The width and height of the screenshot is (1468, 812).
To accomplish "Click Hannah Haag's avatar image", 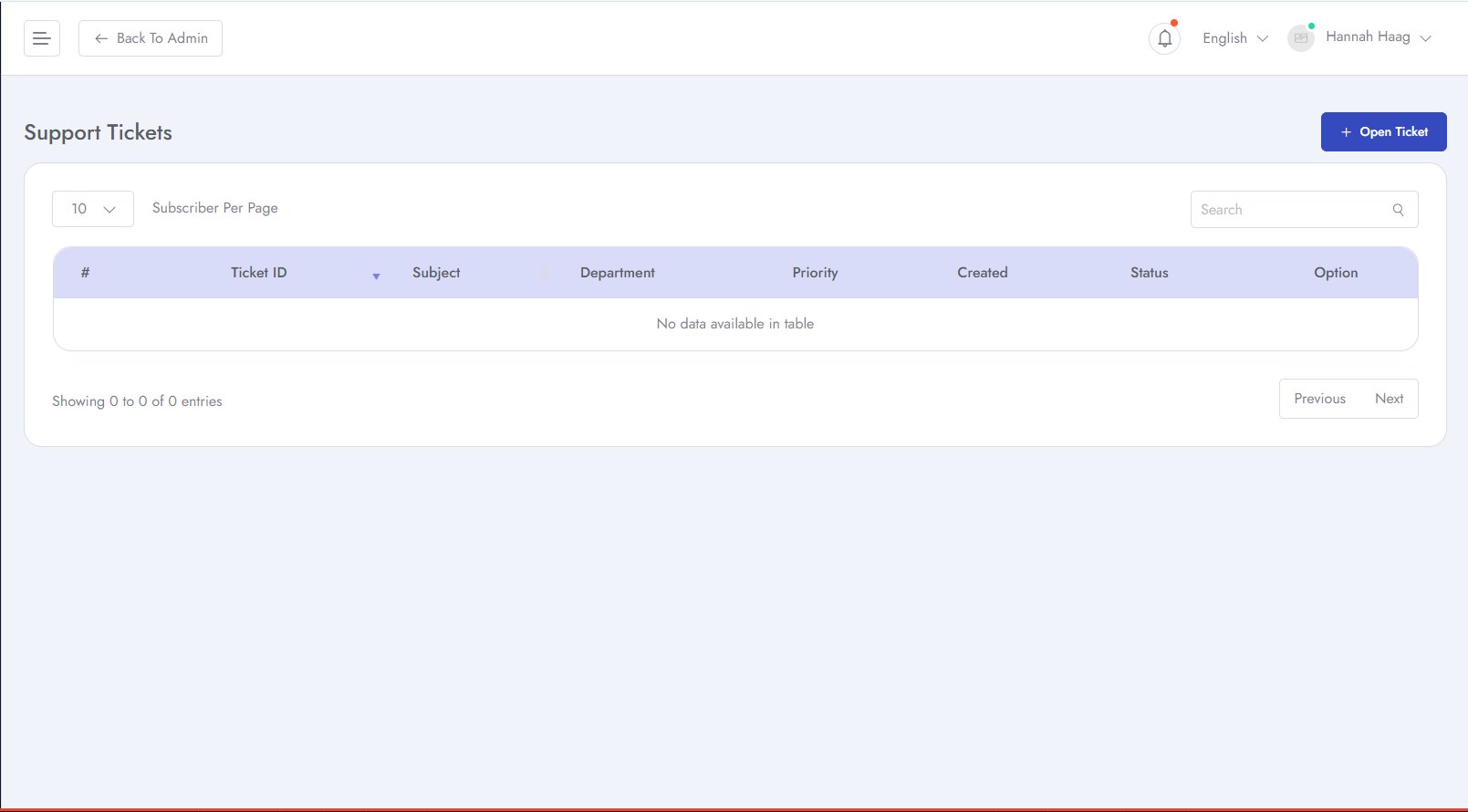I will point(1301,38).
